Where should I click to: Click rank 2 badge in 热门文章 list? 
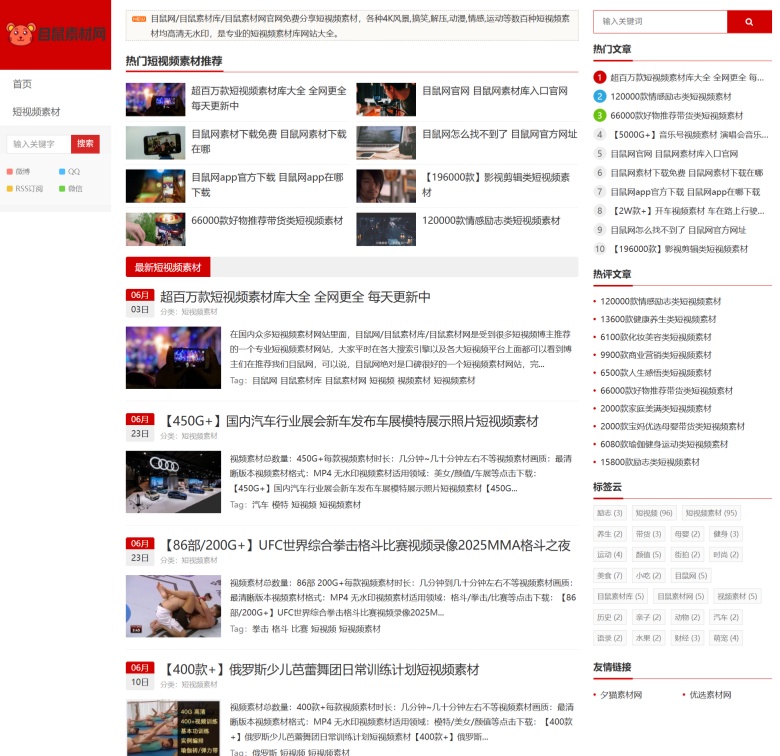[x=599, y=96]
